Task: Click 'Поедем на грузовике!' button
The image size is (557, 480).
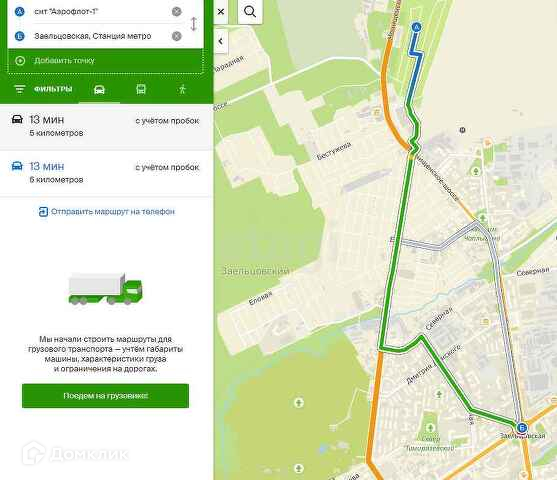Action: 106,396
